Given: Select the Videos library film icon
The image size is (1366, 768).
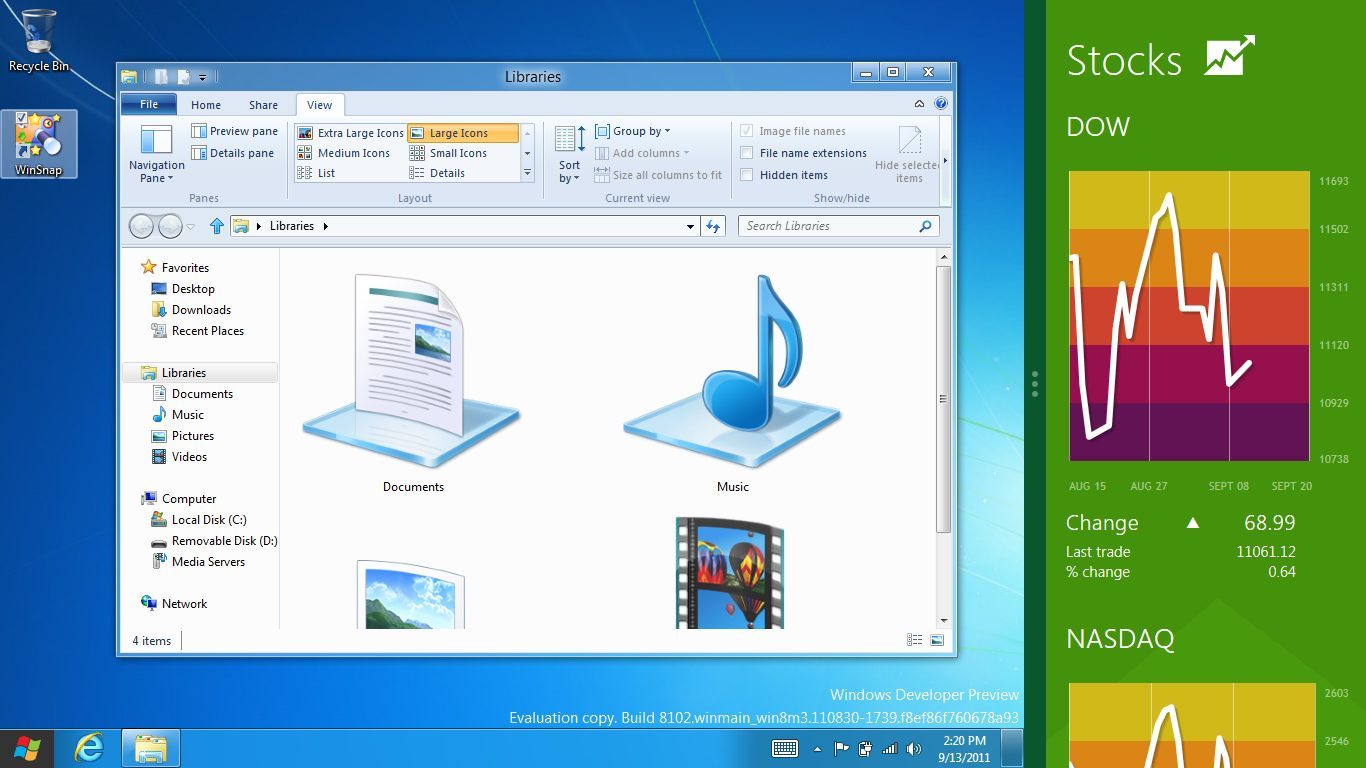Looking at the screenshot, I should coord(730,572).
